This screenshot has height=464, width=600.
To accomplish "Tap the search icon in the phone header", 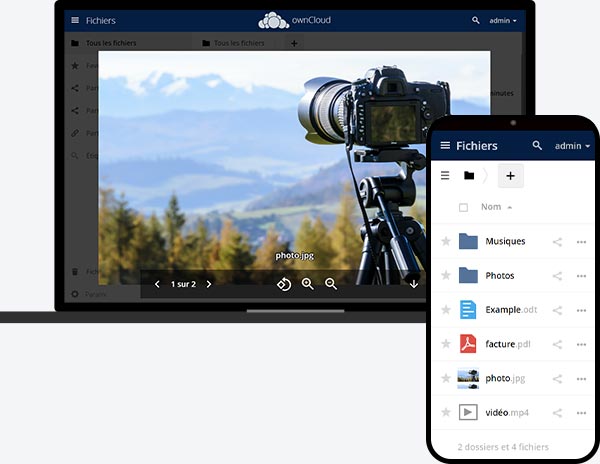I will click(537, 145).
